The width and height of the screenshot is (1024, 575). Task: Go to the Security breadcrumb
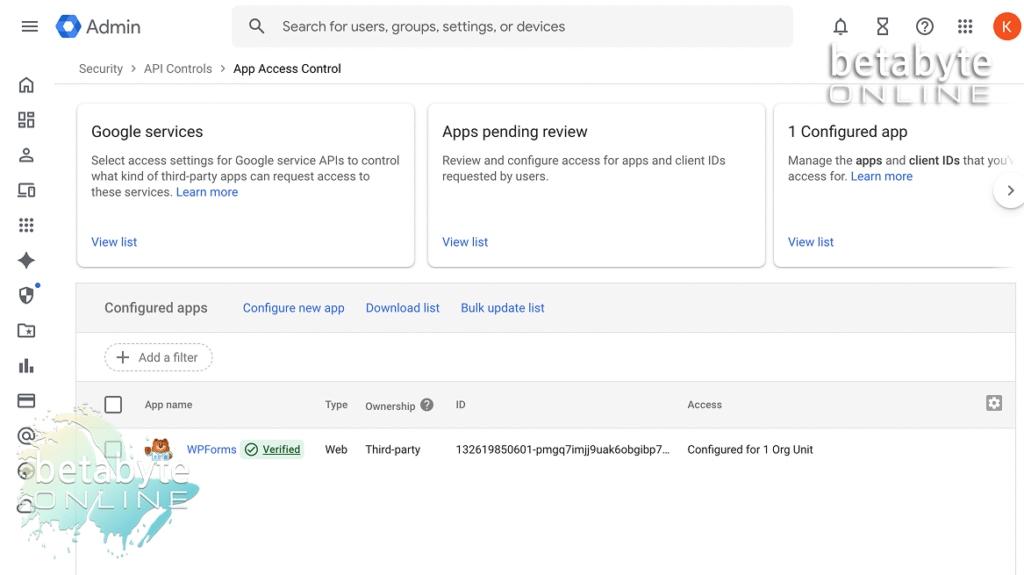click(x=101, y=69)
